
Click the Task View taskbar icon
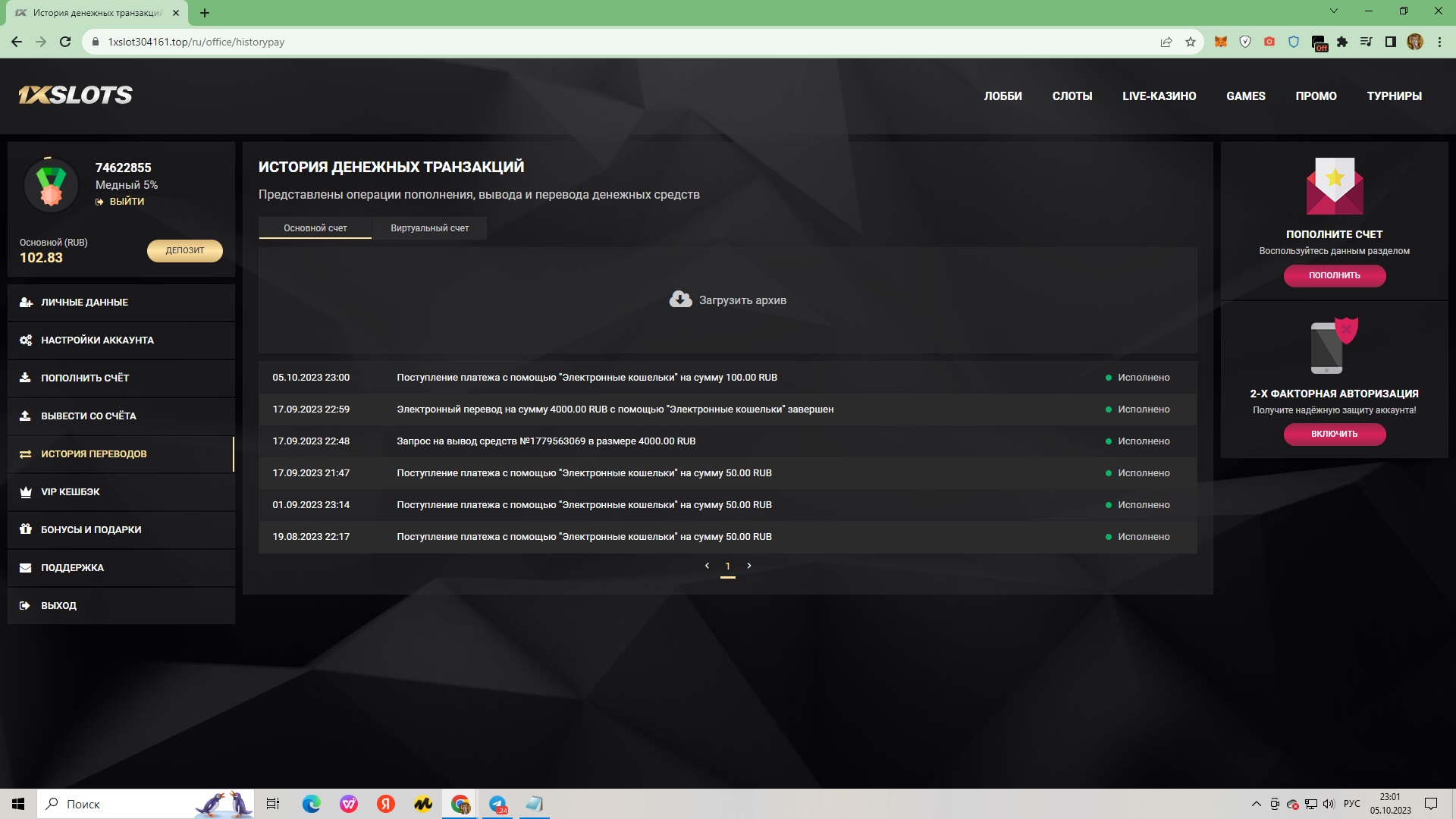pos(273,804)
